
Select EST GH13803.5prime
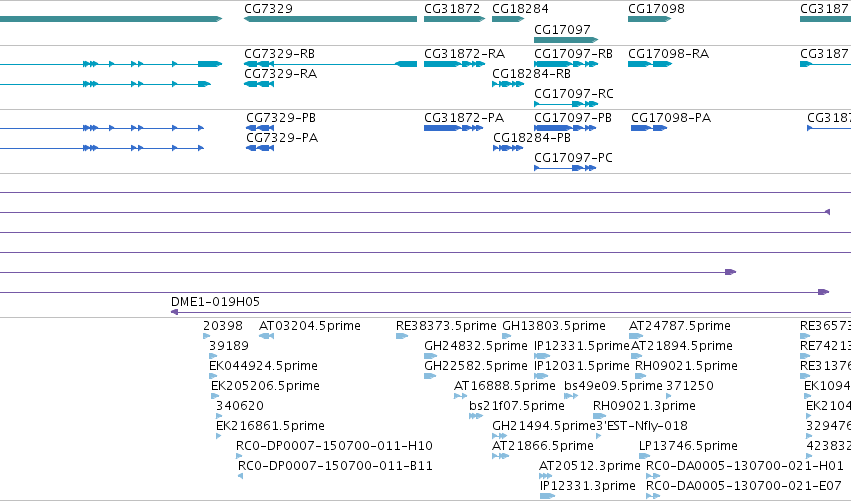tap(554, 326)
